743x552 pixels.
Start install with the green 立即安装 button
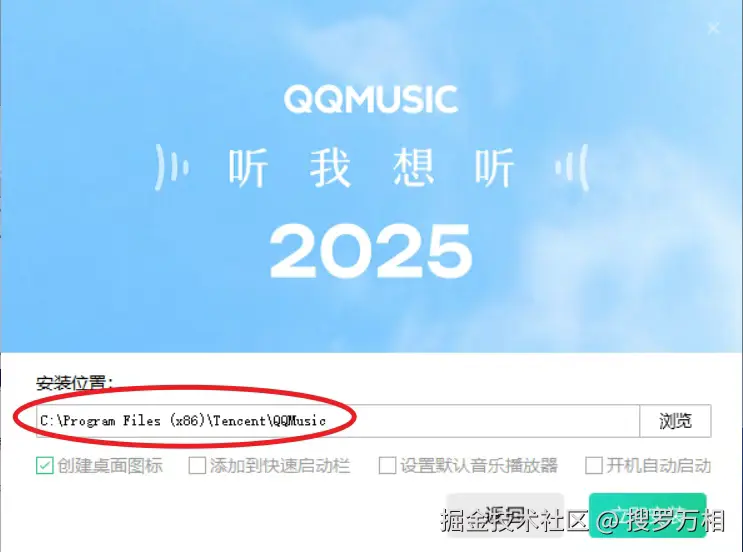pos(648,515)
